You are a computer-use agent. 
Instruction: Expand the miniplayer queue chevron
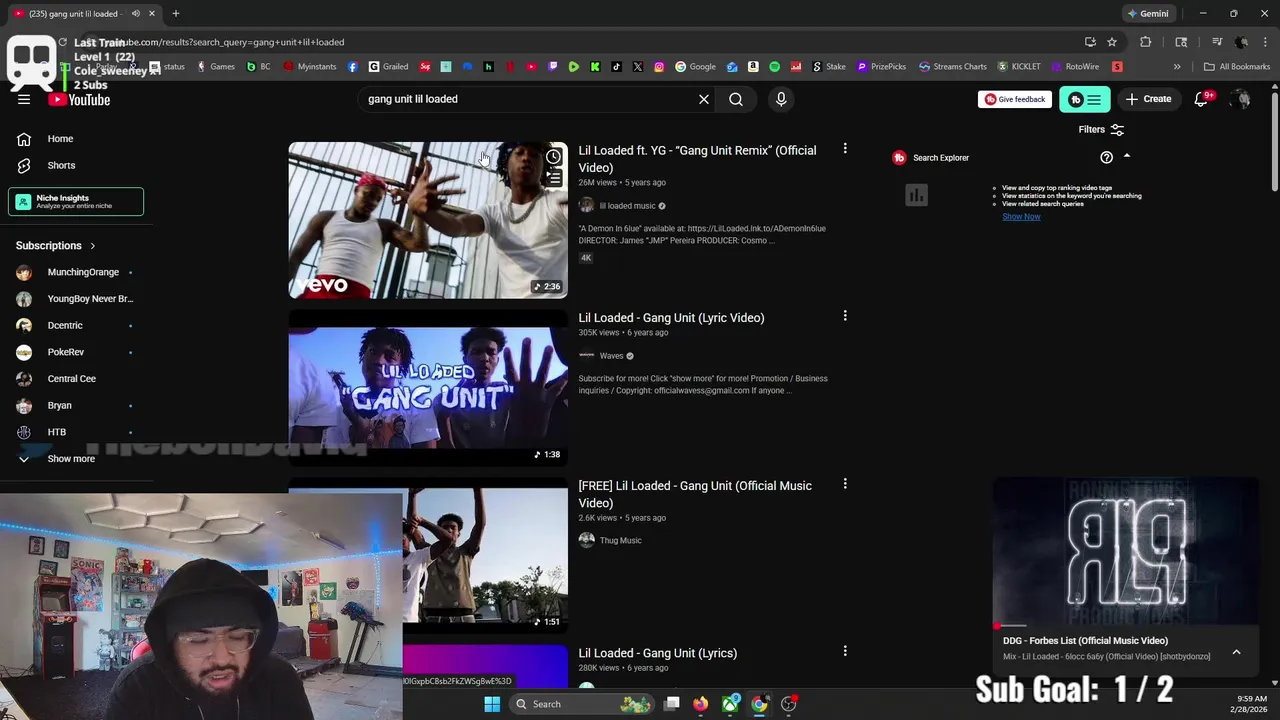pos(1236,652)
